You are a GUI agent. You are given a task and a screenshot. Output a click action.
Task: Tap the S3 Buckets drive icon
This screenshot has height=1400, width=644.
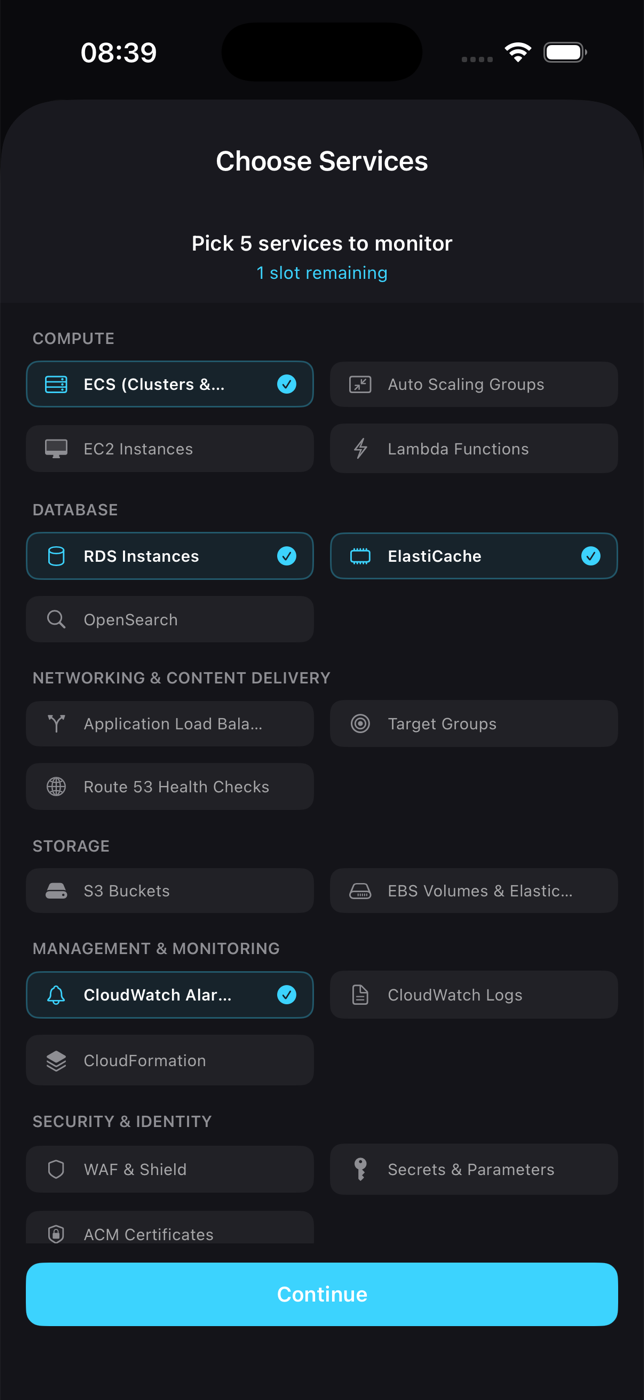[56, 891]
